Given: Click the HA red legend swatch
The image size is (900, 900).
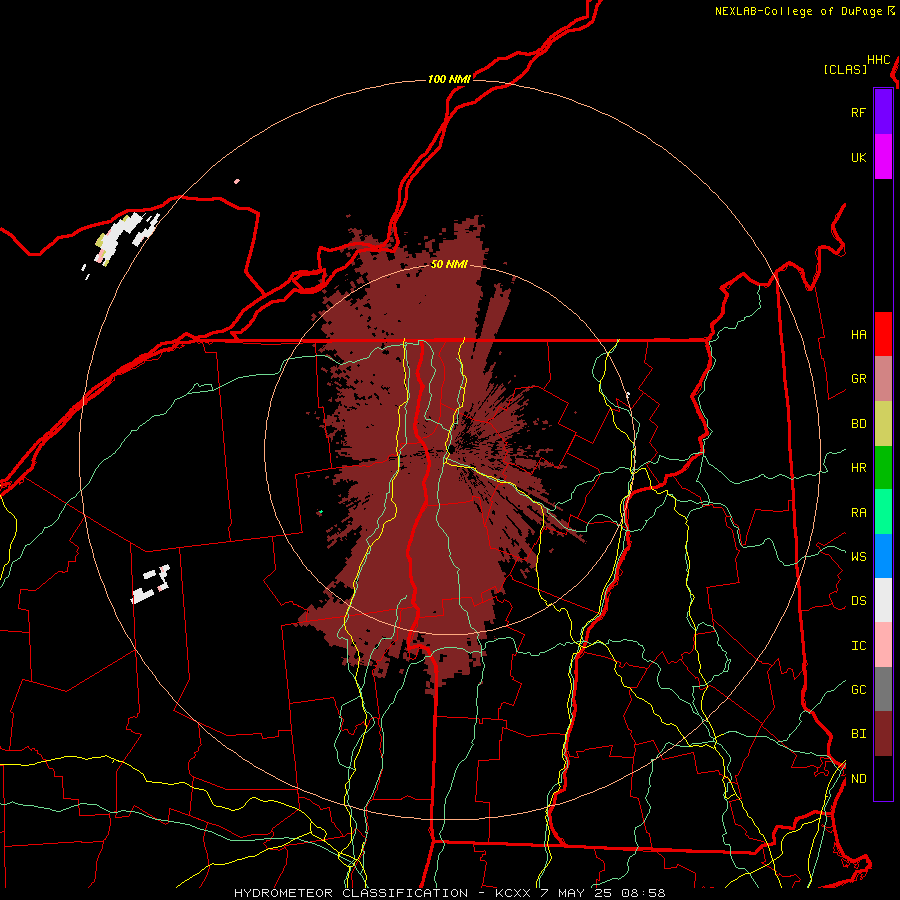Looking at the screenshot, I should coord(883,333).
